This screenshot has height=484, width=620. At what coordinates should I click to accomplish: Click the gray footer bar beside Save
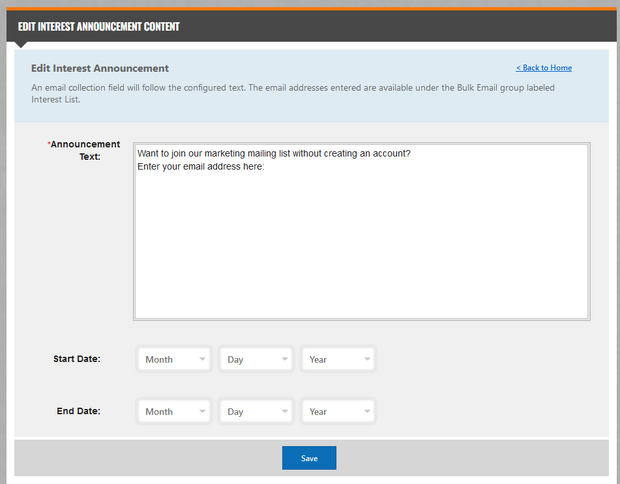tap(480, 458)
